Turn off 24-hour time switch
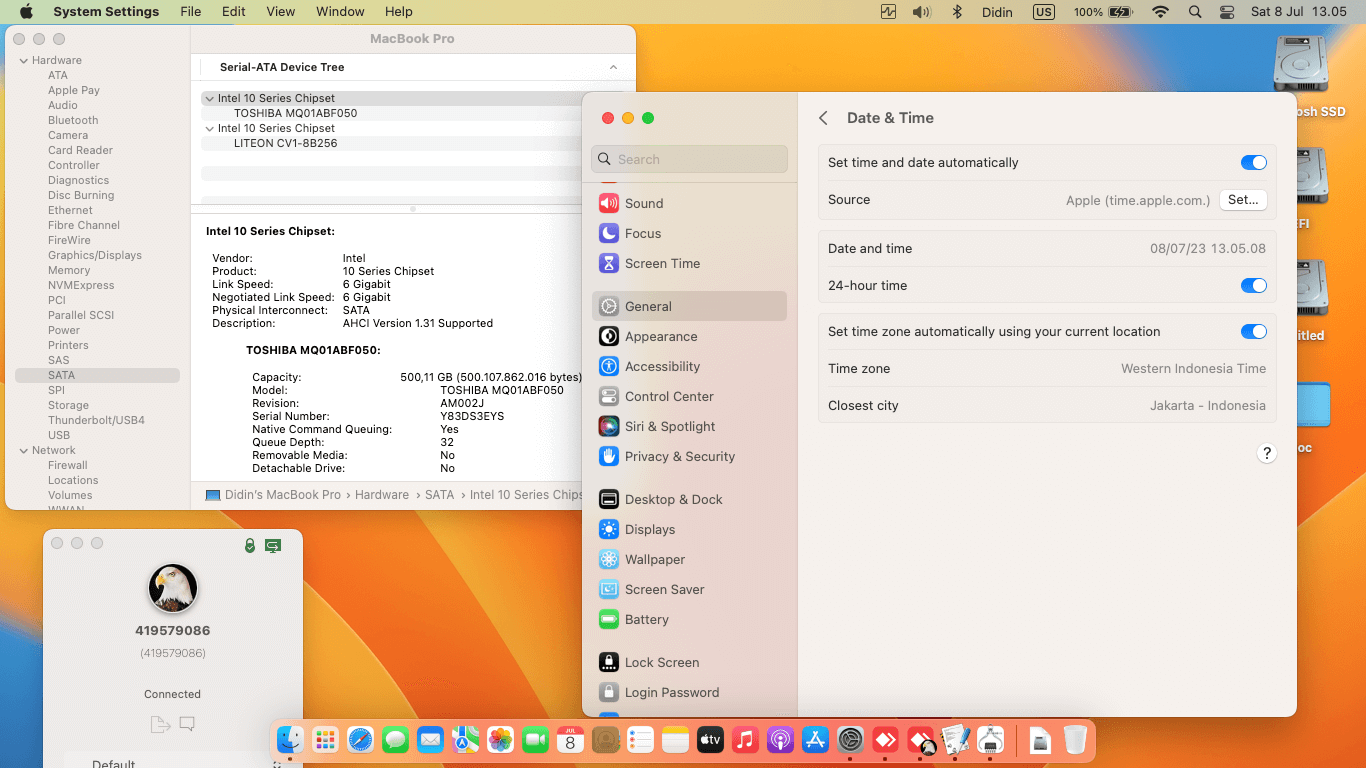1366x768 pixels. (x=1253, y=285)
